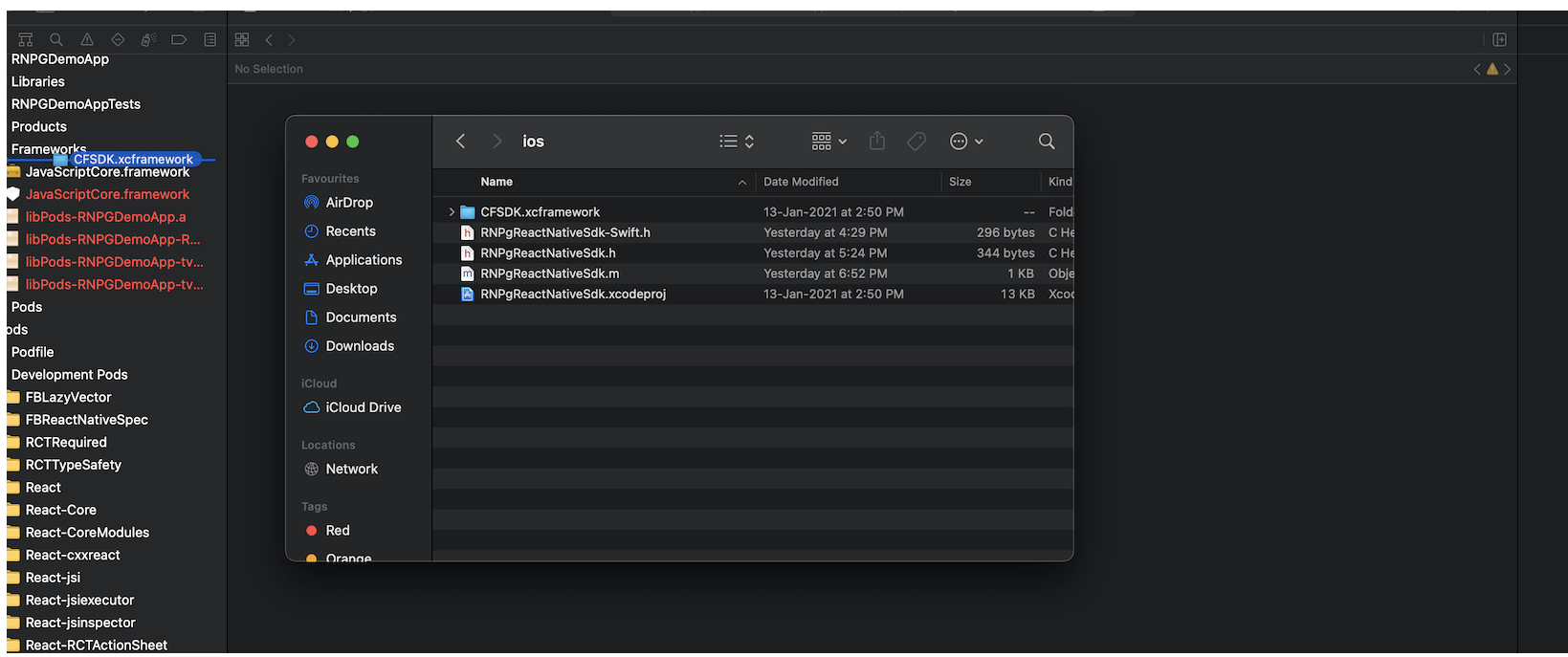1568x657 pixels.
Task: Select React-jsinspector folder
Action: (x=80, y=623)
